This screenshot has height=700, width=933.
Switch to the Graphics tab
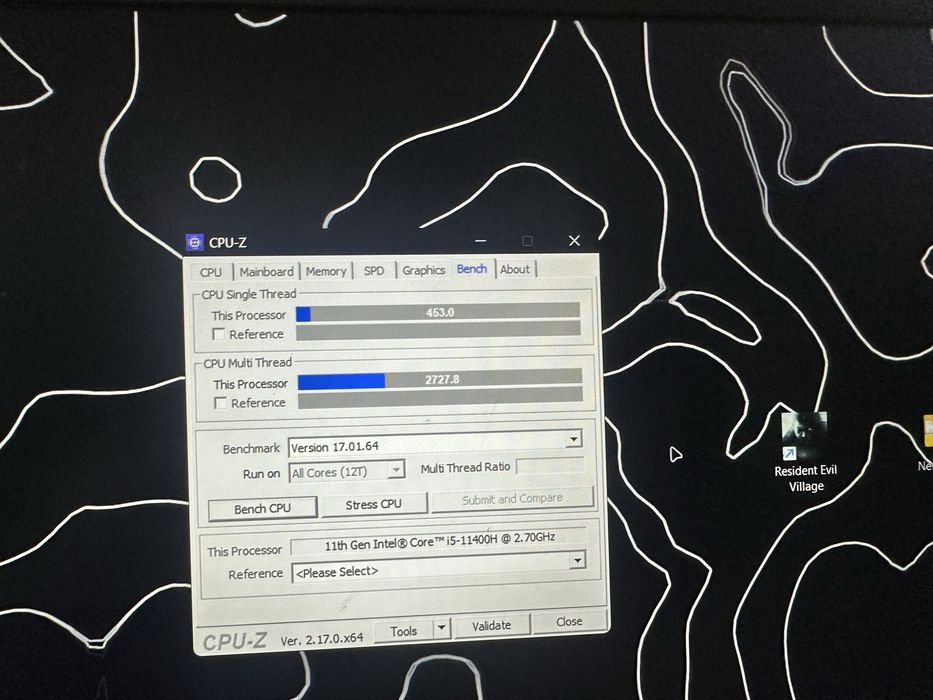click(424, 270)
